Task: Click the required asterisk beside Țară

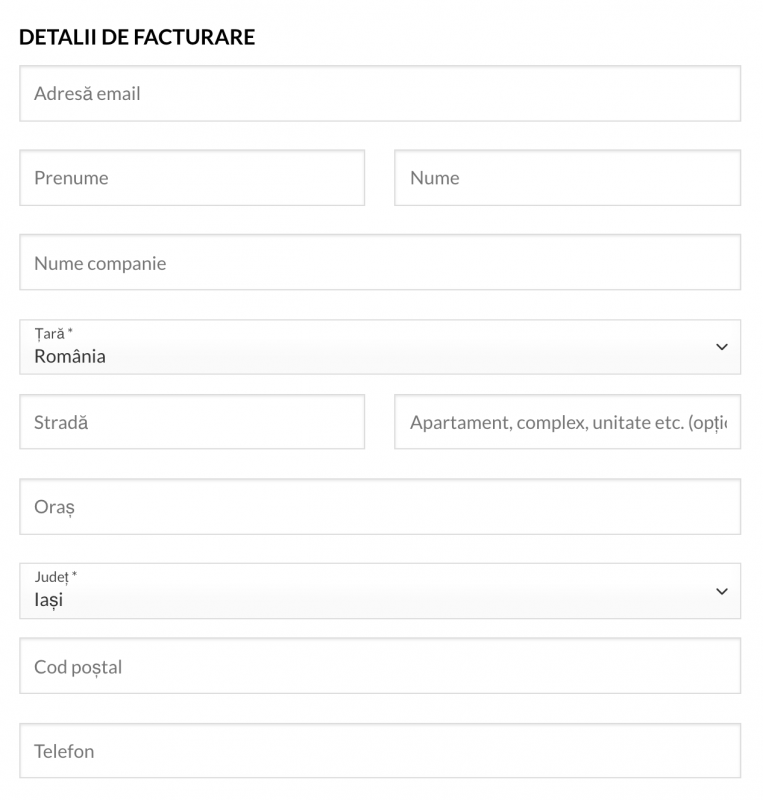Action: tap(70, 332)
